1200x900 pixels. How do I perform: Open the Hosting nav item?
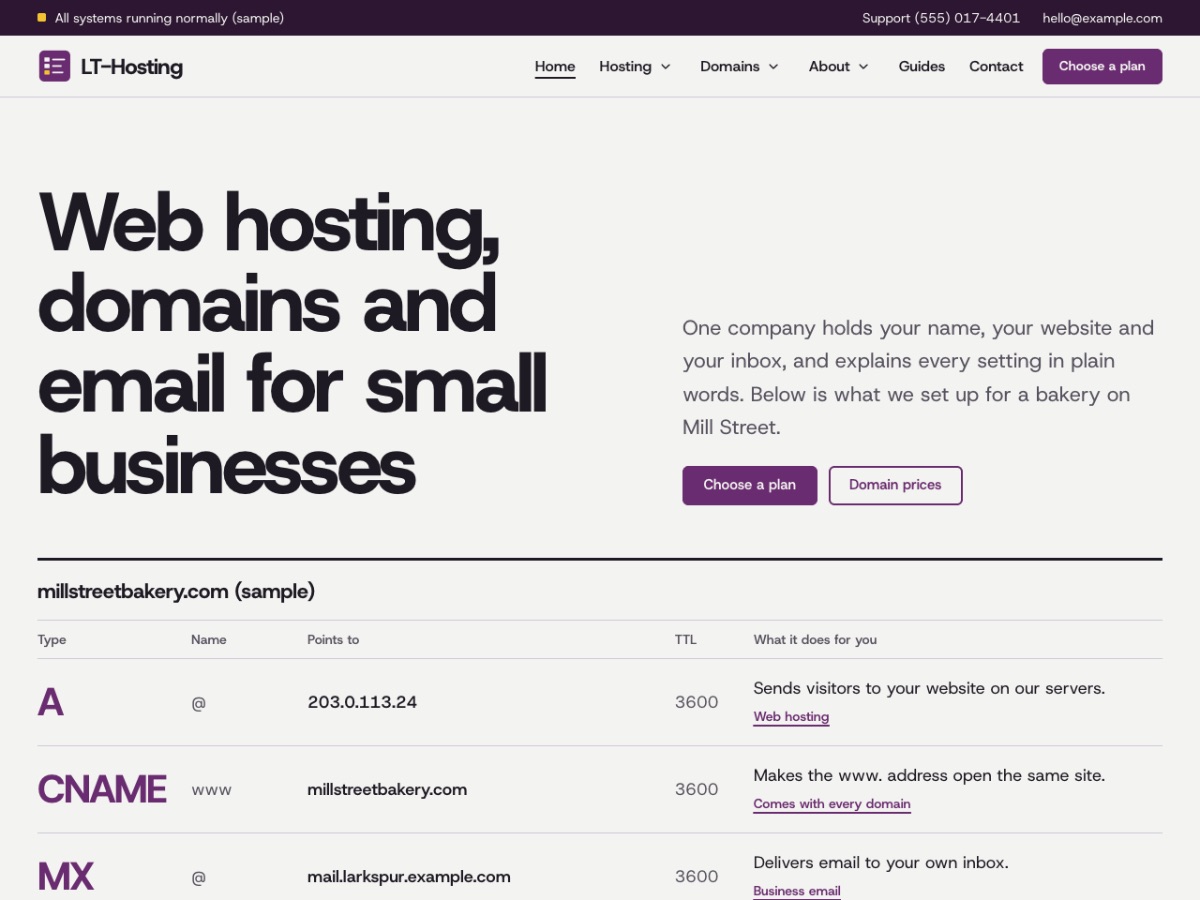626,66
